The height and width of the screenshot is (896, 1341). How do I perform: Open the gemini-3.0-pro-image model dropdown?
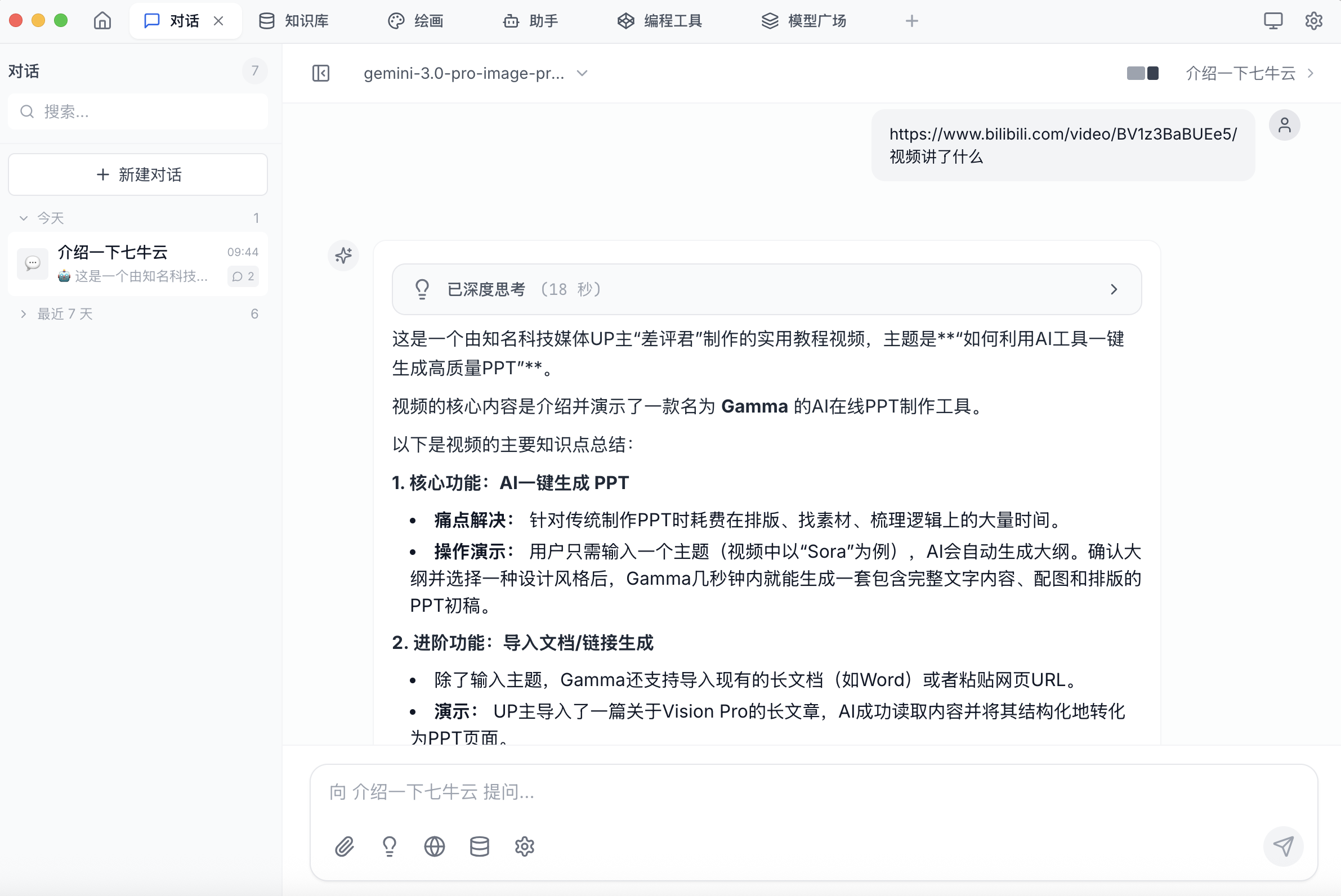pos(475,73)
